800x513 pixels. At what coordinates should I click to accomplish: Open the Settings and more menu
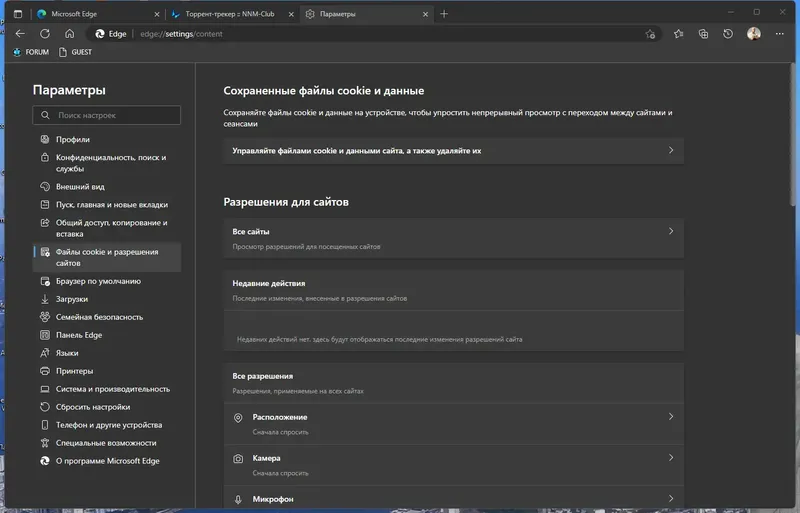tap(779, 33)
